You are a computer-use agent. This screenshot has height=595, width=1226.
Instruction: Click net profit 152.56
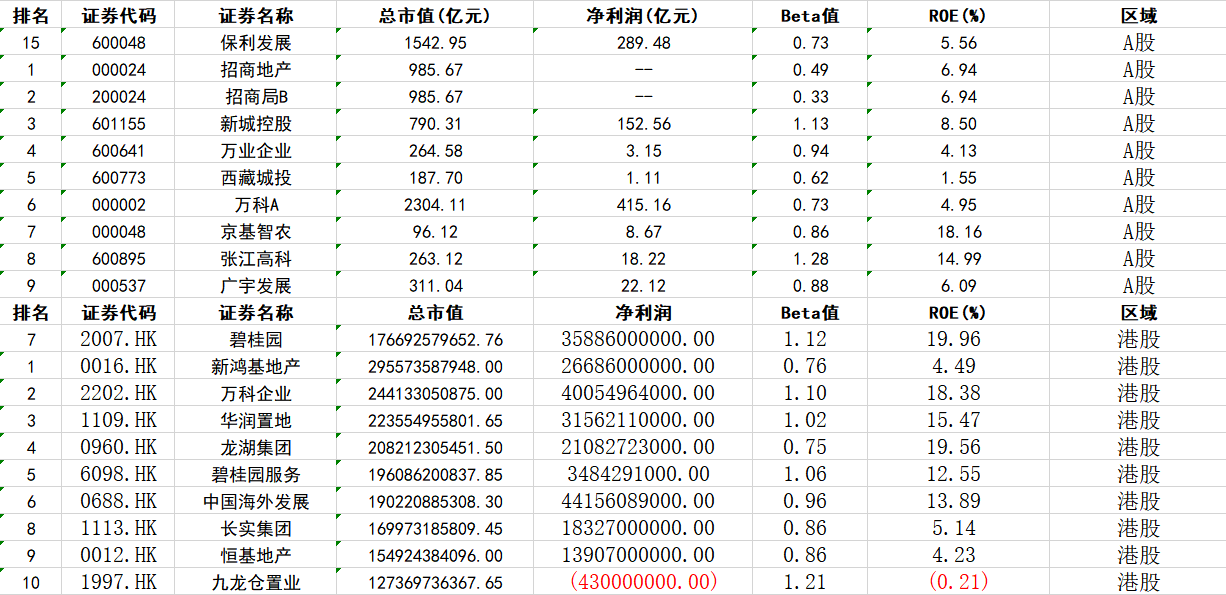pyautogui.click(x=643, y=124)
